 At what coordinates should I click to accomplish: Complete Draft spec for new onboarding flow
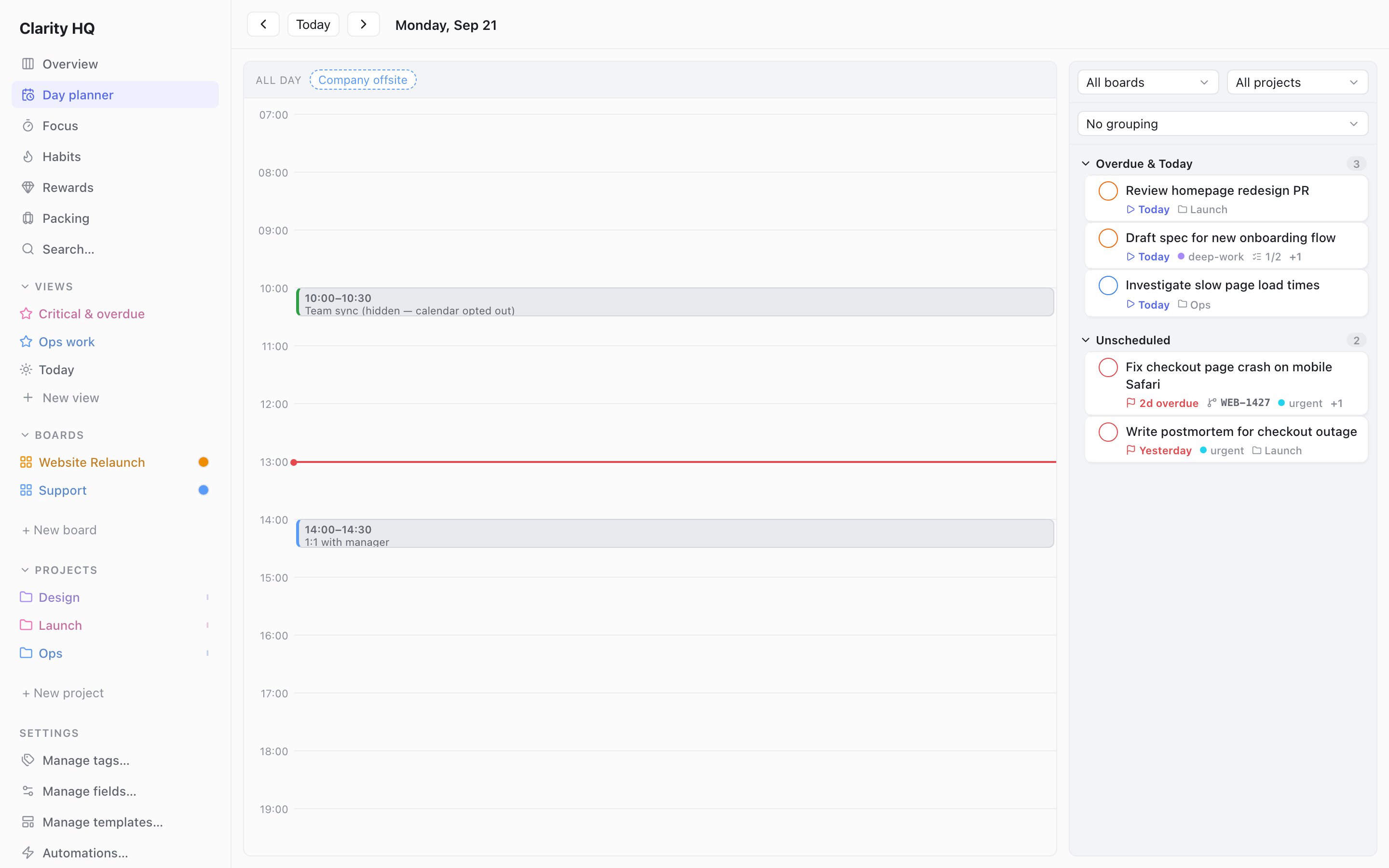tap(1108, 238)
